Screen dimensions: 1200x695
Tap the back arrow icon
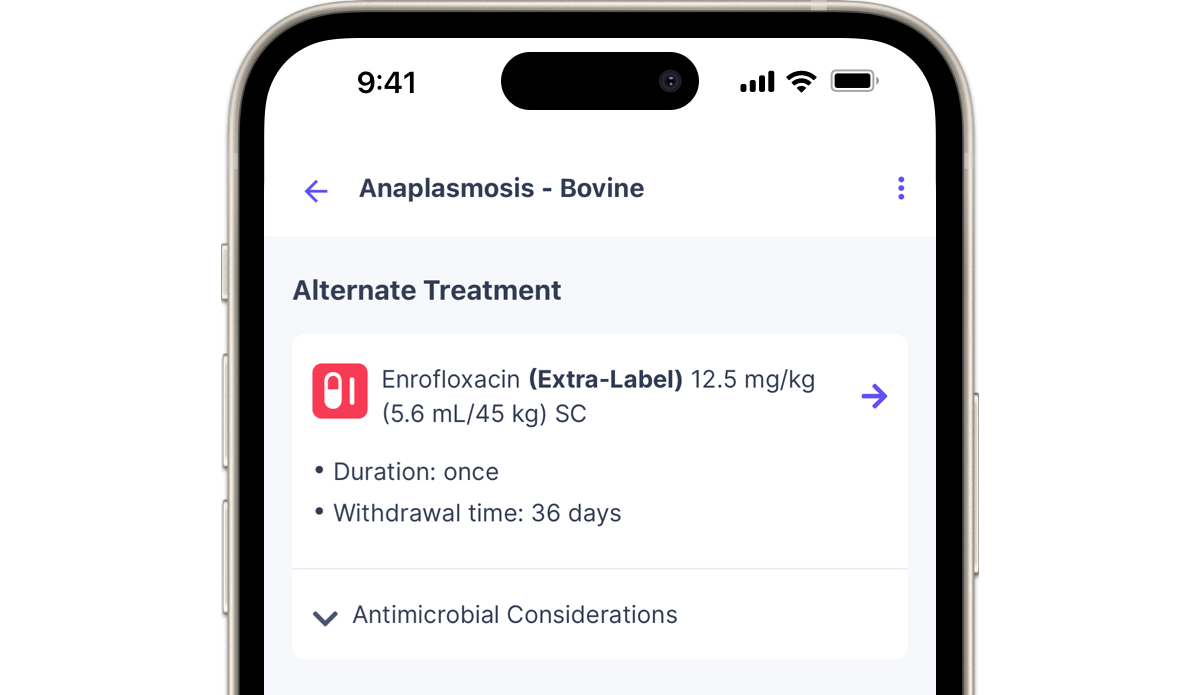click(316, 190)
